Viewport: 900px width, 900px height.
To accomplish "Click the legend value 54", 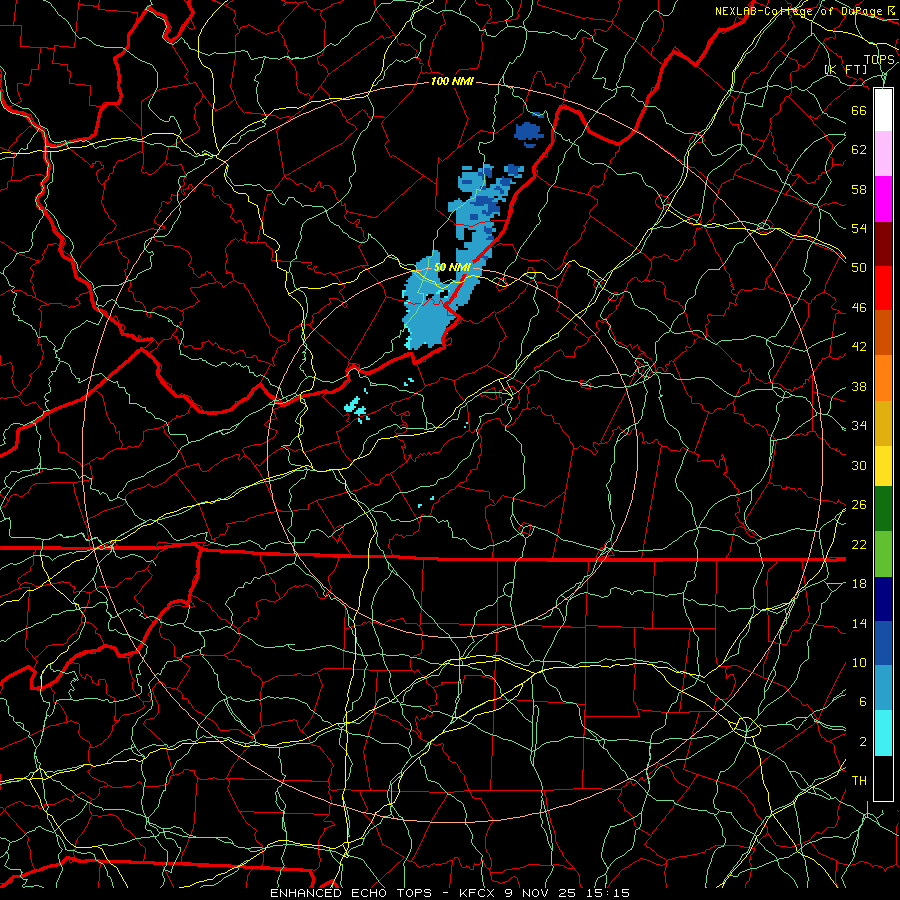I will (859, 228).
